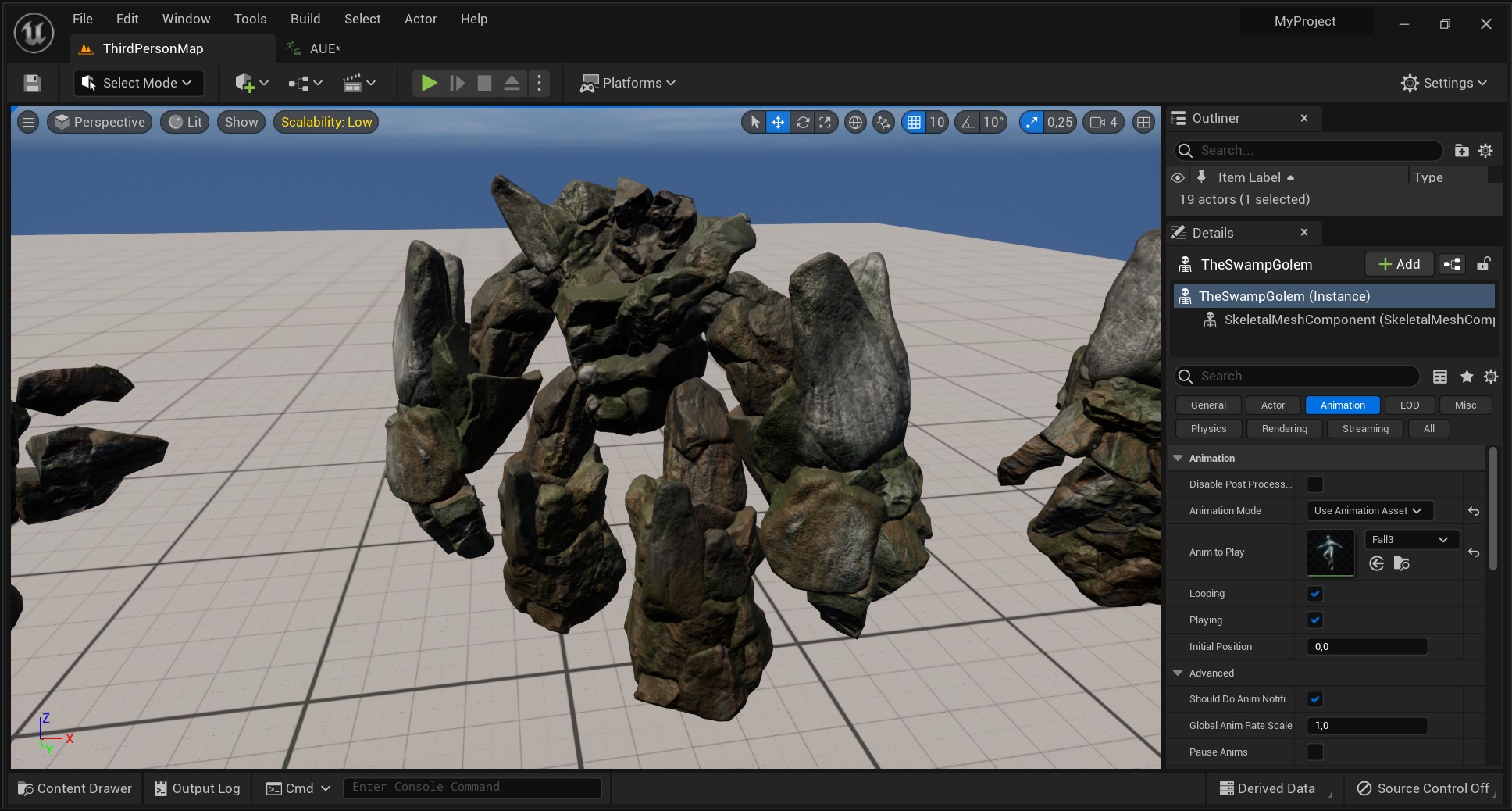Open the Cinematics clapperboard menu
The height and width of the screenshot is (811, 1512).
tap(358, 83)
